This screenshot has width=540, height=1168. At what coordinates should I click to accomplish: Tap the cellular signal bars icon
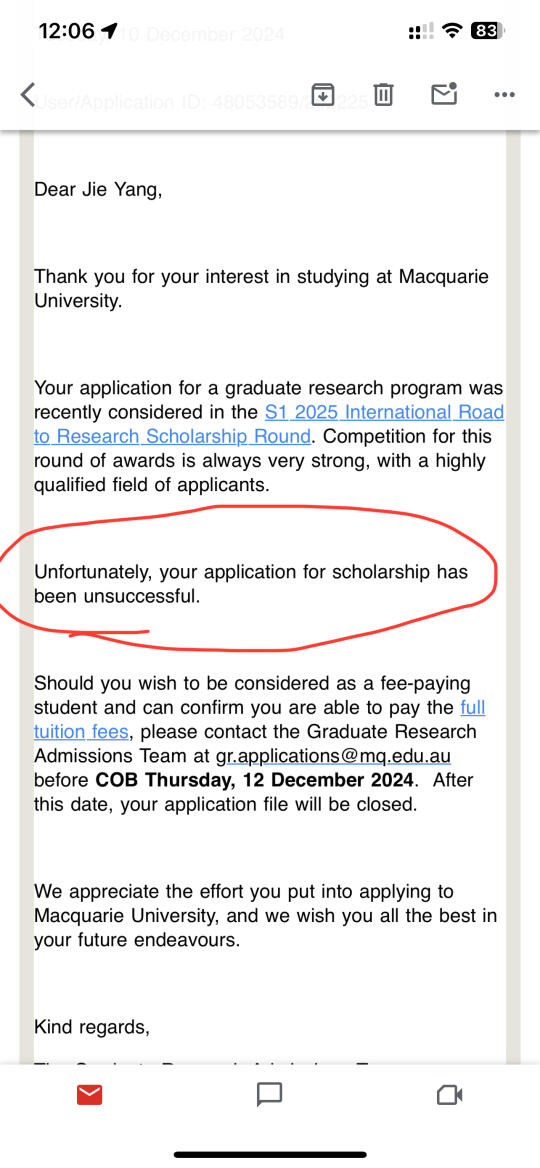point(422,31)
